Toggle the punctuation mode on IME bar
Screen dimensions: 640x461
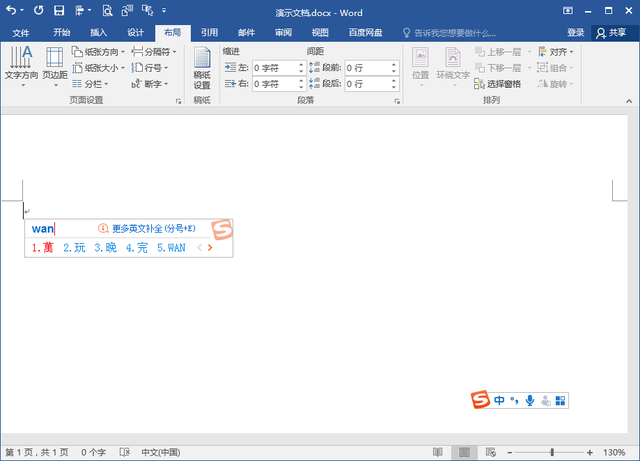pyautogui.click(x=514, y=400)
